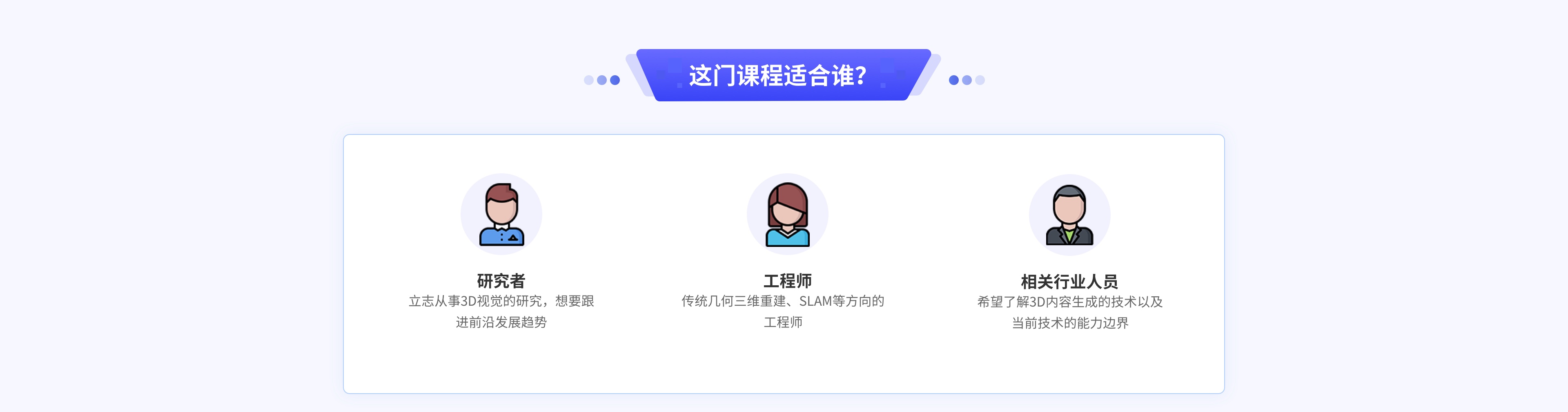
Task: Click the lightest dot left of banner
Action: tap(588, 80)
